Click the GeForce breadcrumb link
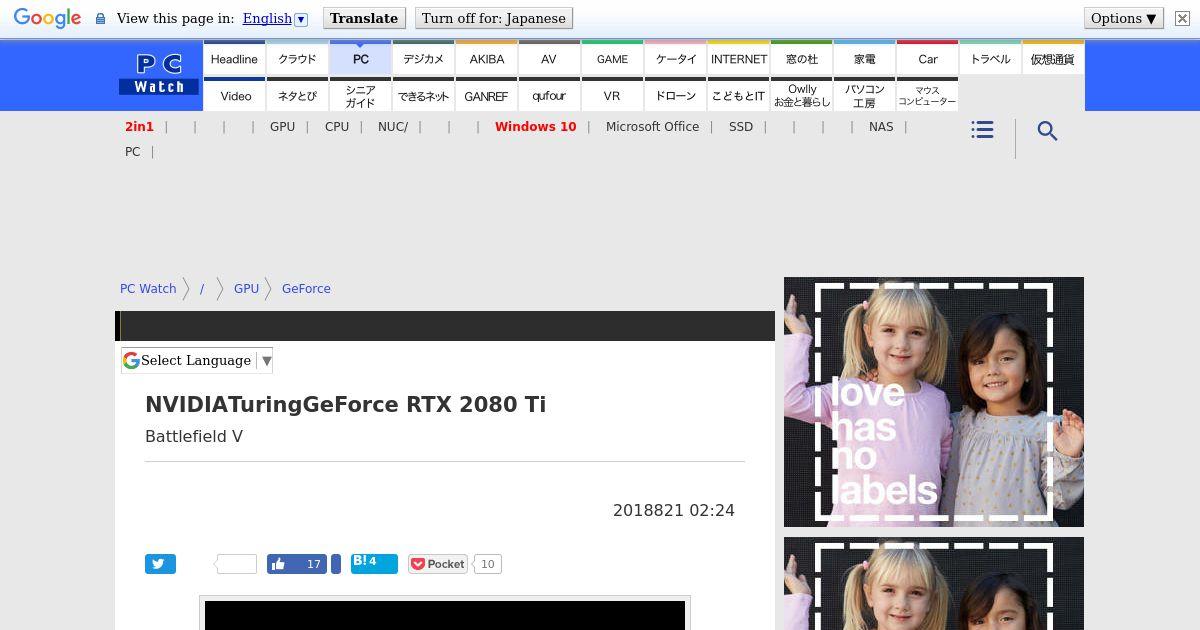 coord(306,288)
